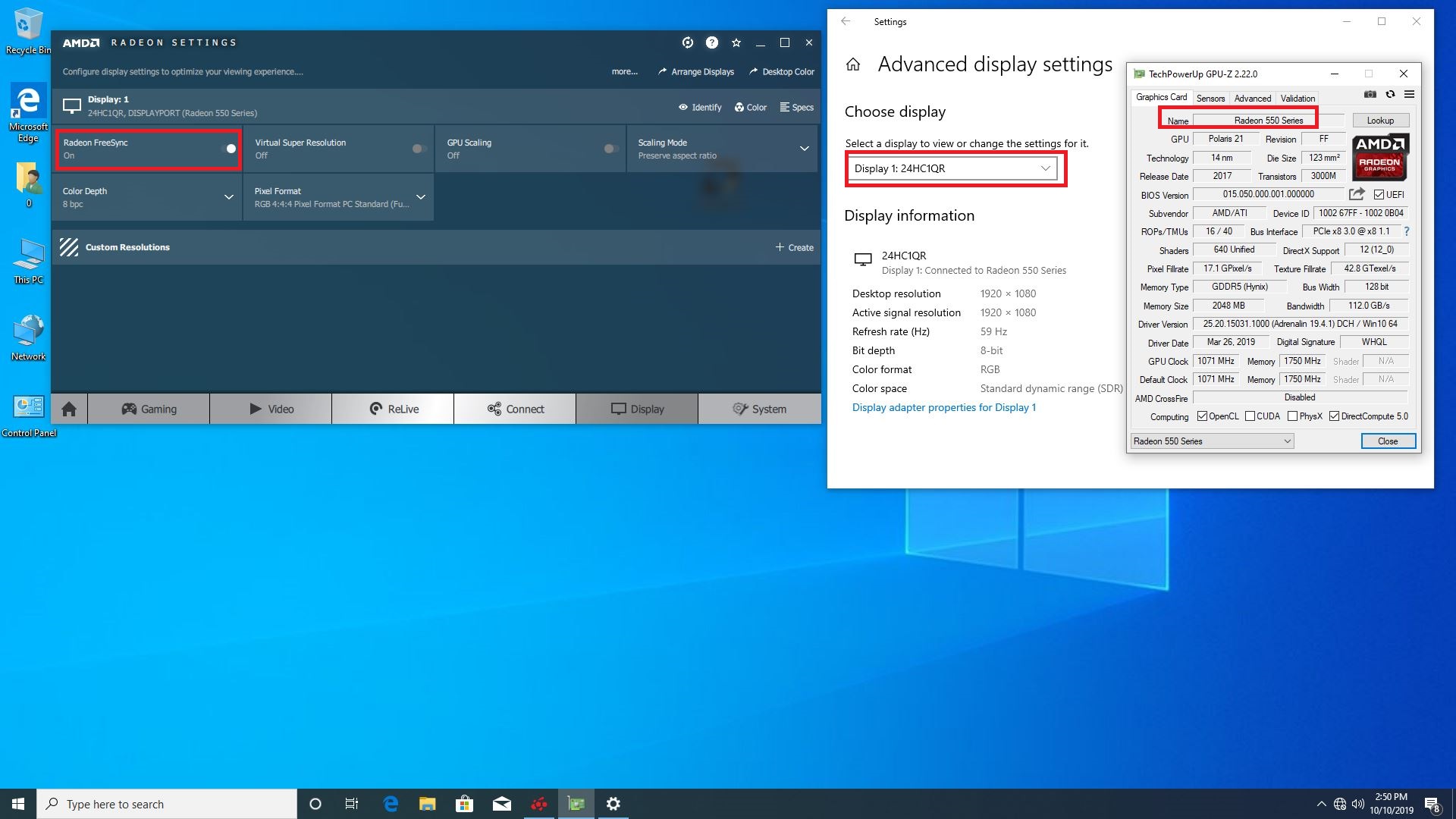
Task: Click Identify display eye icon
Action: [x=700, y=107]
